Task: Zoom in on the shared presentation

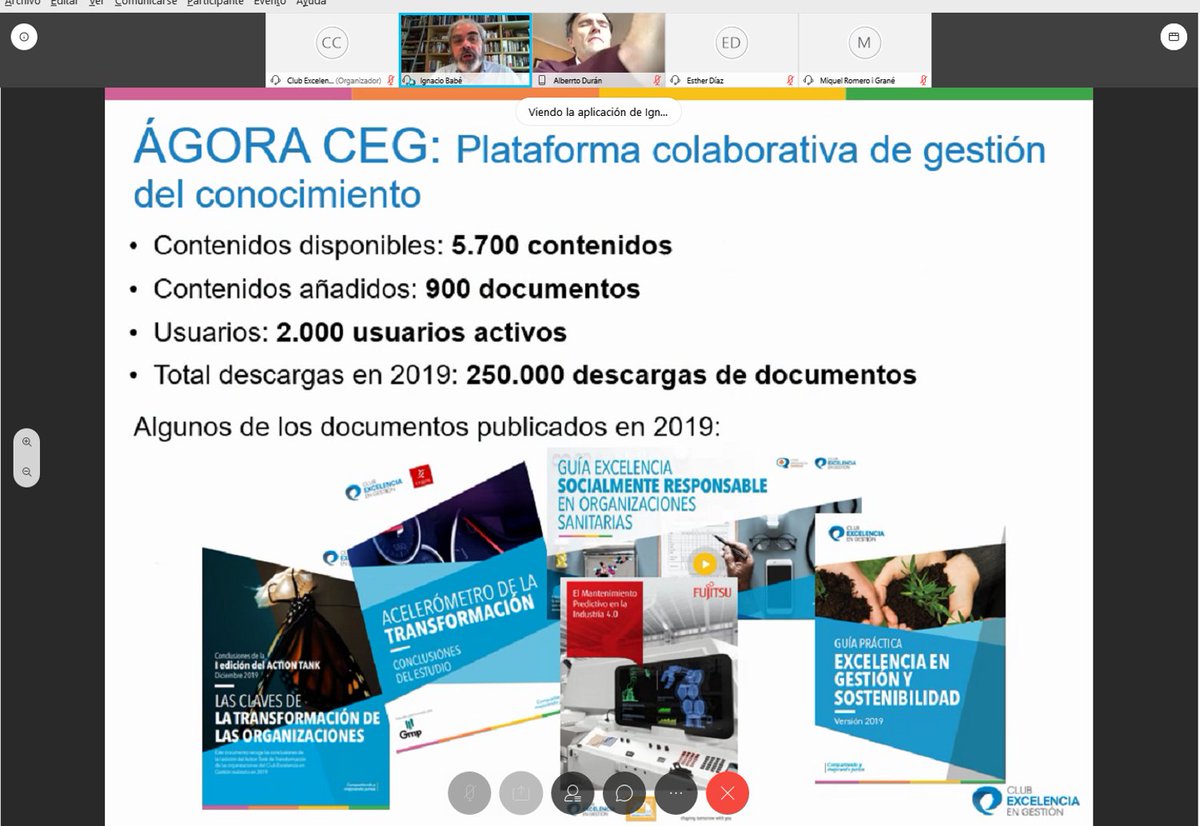Action: click(x=26, y=441)
